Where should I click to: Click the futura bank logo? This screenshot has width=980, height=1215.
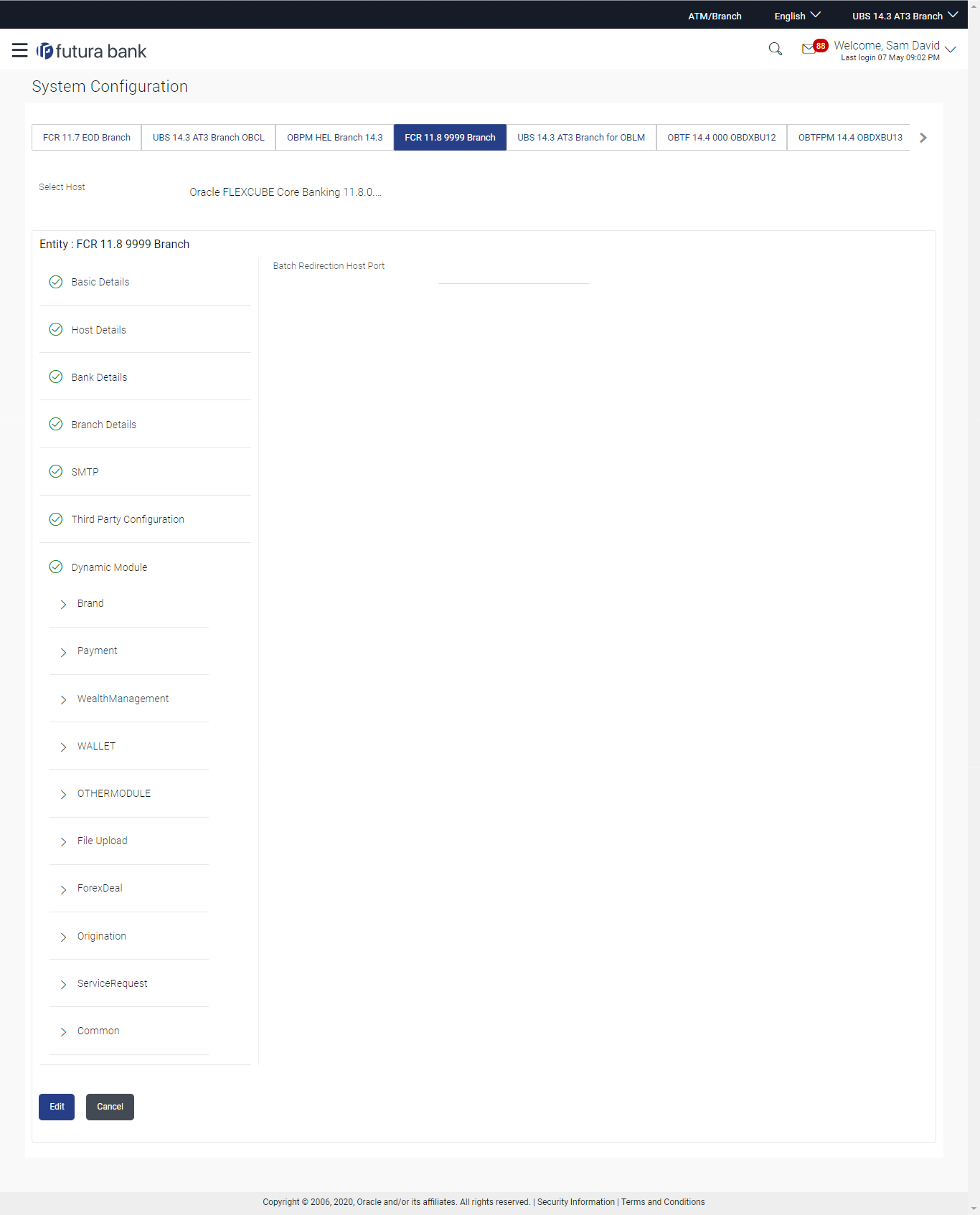(91, 51)
